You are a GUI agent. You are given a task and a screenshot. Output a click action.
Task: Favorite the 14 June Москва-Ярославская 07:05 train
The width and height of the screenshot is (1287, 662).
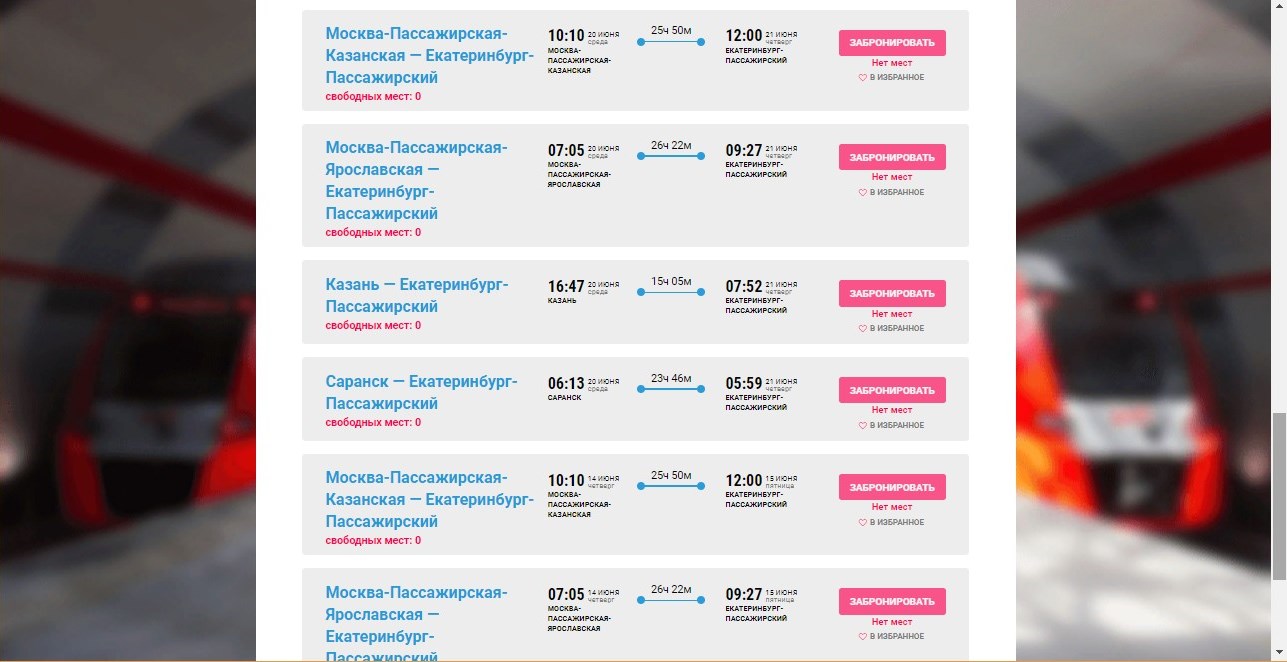[863, 637]
